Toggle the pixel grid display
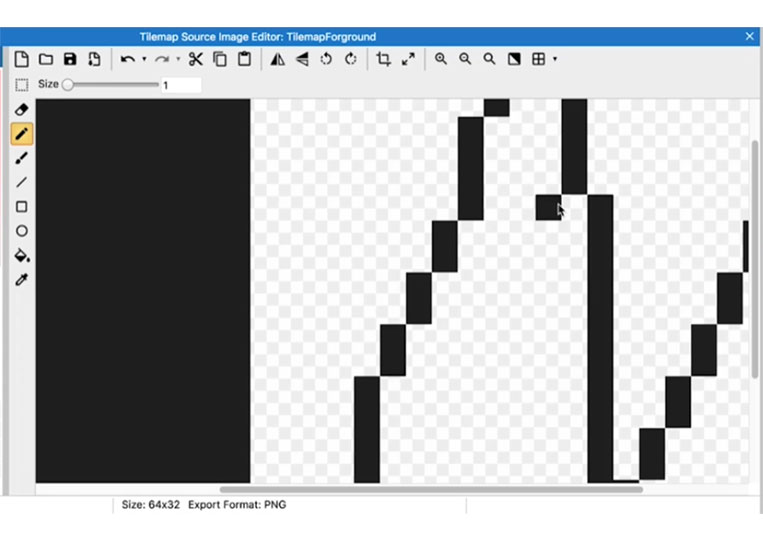Image resolution: width=763 pixels, height=541 pixels. tap(538, 59)
